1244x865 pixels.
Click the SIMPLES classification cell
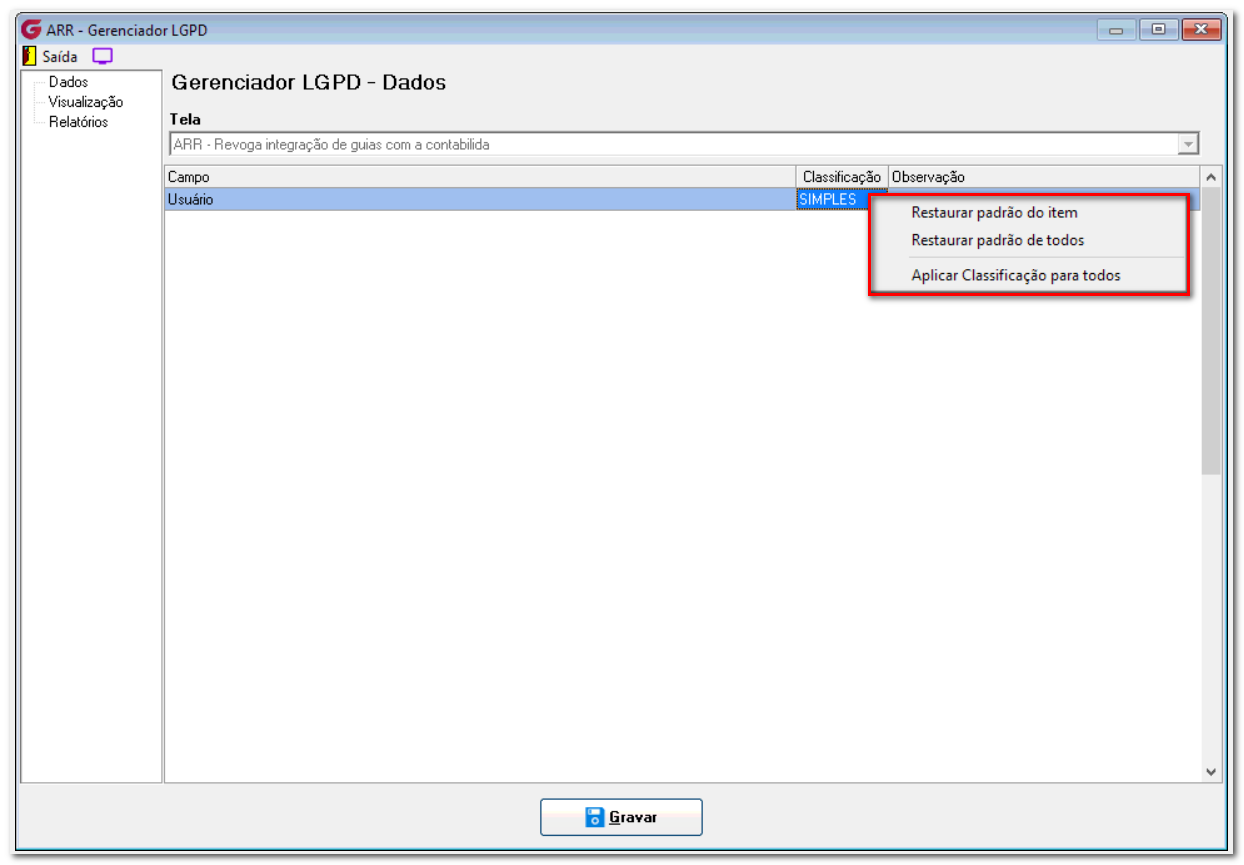point(841,199)
